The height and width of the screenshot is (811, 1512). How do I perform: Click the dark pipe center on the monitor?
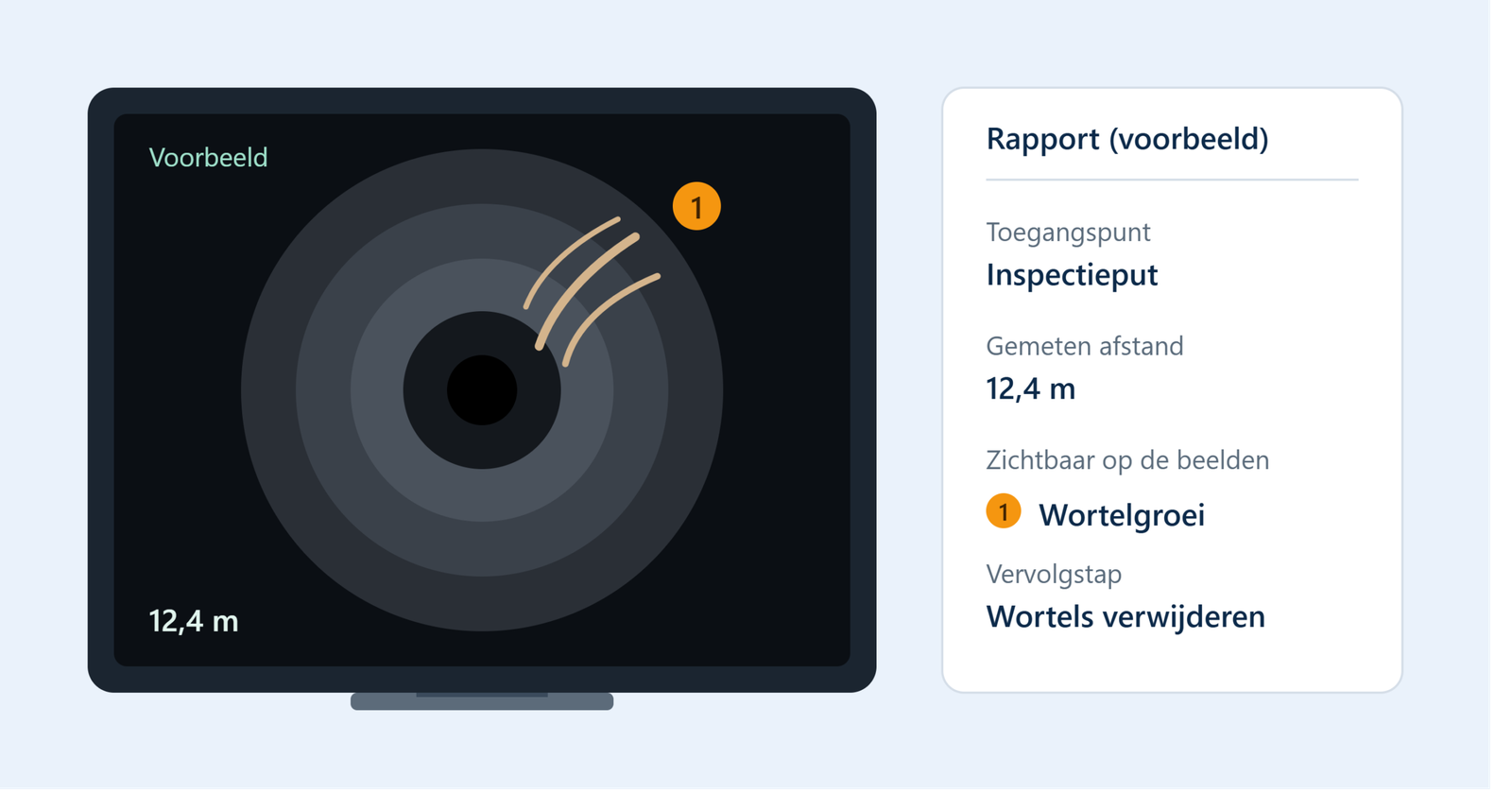tap(482, 390)
